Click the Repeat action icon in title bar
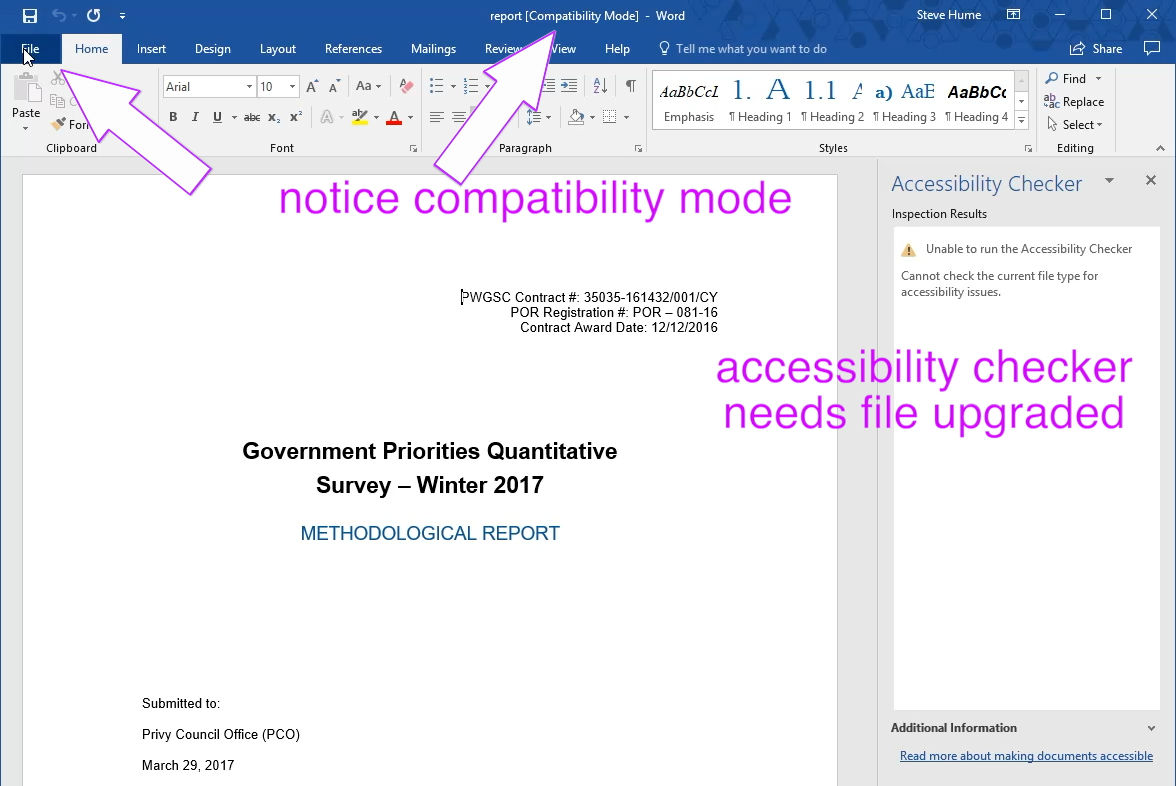 click(94, 15)
